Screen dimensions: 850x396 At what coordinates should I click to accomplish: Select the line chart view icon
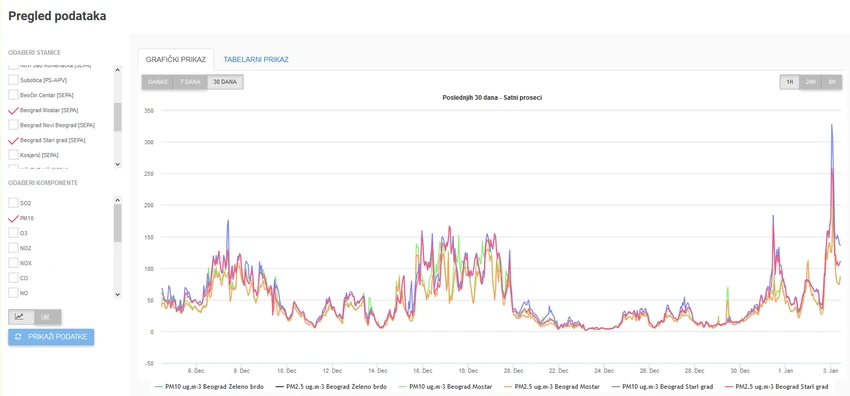tap(21, 317)
